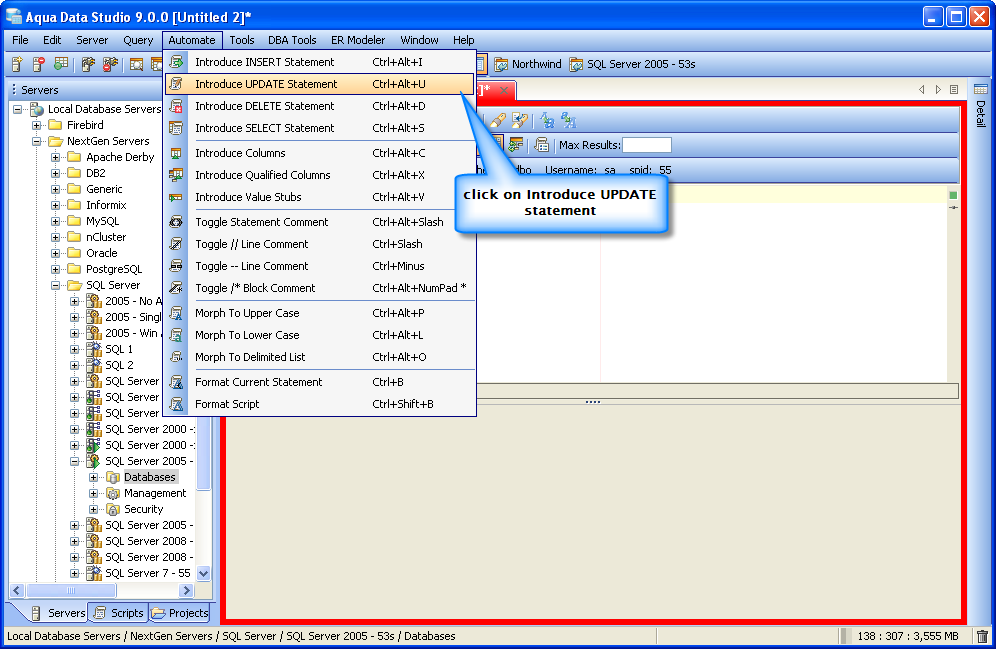Expand the Oracle folder
Image resolution: width=996 pixels, height=649 pixels.
point(56,253)
